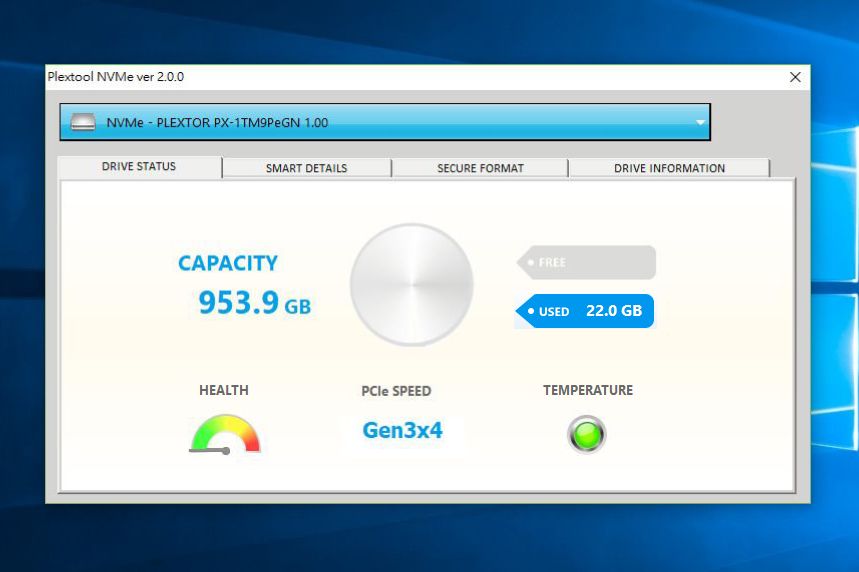Screen dimensions: 859x572
Task: Click the Plextool NVMe ver 2.0.0 title bar
Action: [x=416, y=77]
